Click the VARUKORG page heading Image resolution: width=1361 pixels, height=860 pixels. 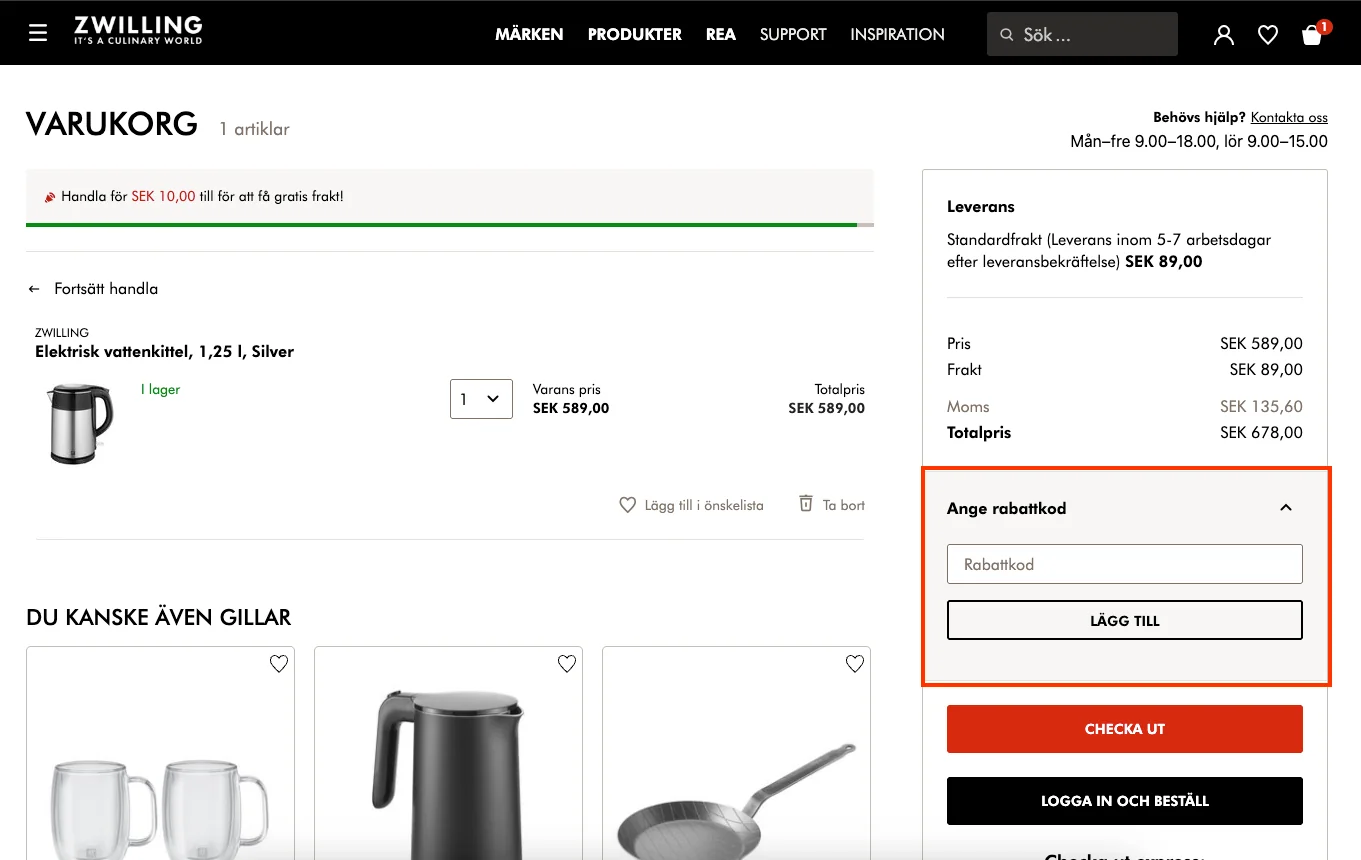coord(112,124)
